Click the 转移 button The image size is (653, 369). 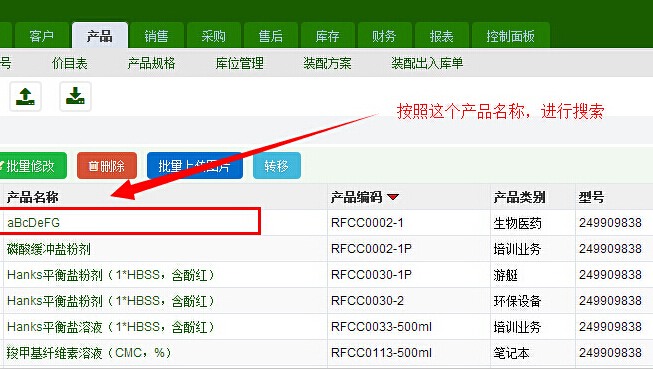[x=277, y=166]
